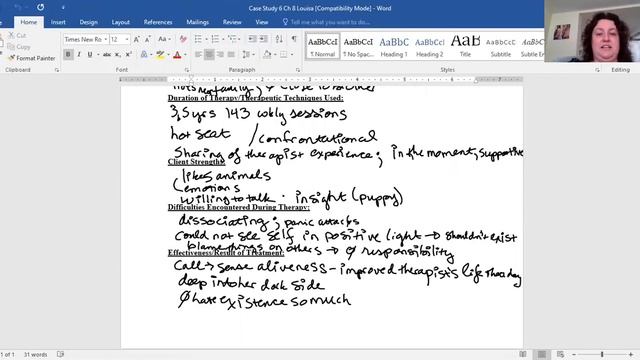640x360 pixels.
Task: Click the line spacing icon
Action: click(246, 54)
